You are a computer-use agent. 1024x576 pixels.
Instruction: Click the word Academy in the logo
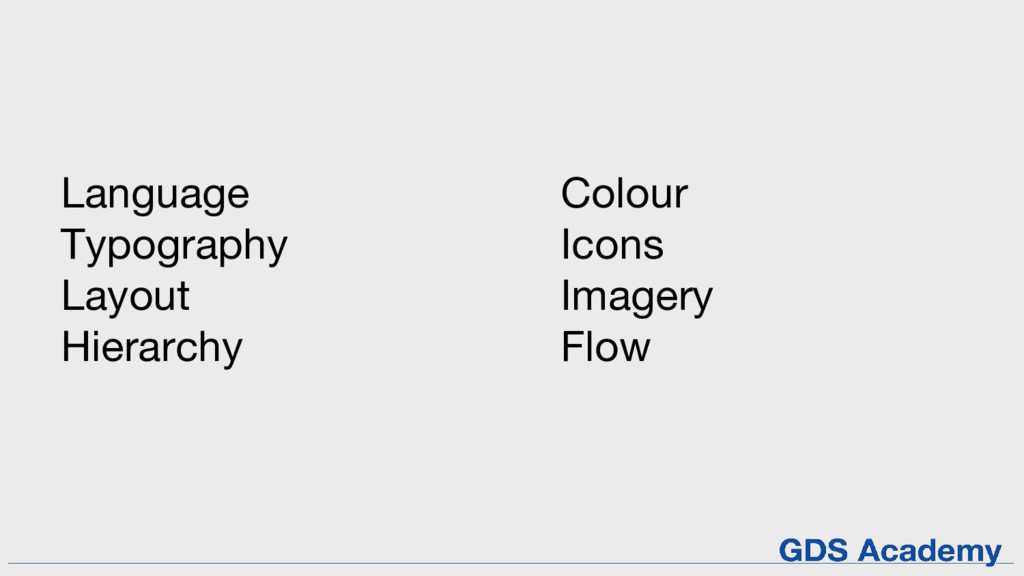pos(930,551)
